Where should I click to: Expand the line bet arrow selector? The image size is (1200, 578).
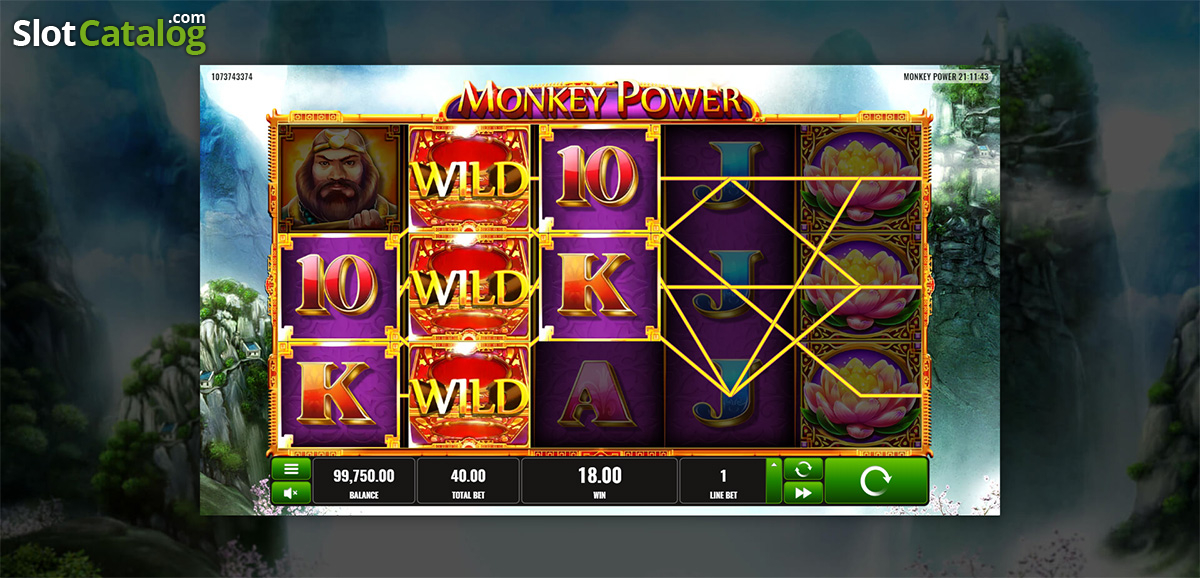773,481
